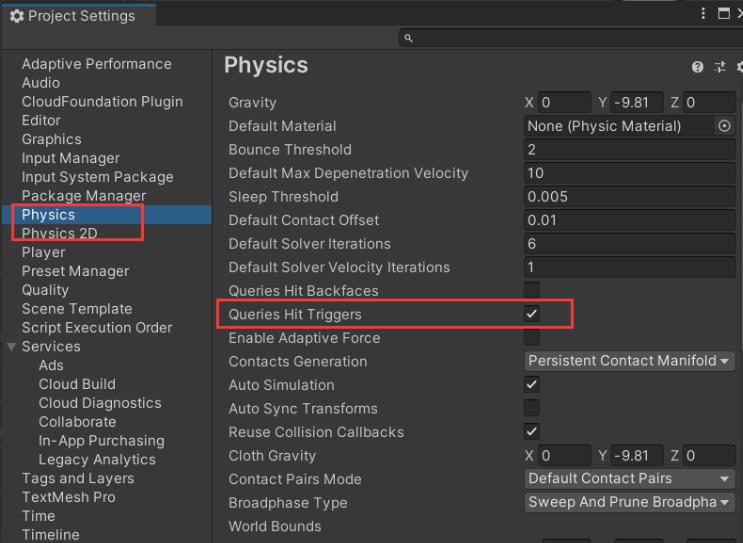
Task: Open the Contact Pairs Mode dropdown
Action: [630, 479]
